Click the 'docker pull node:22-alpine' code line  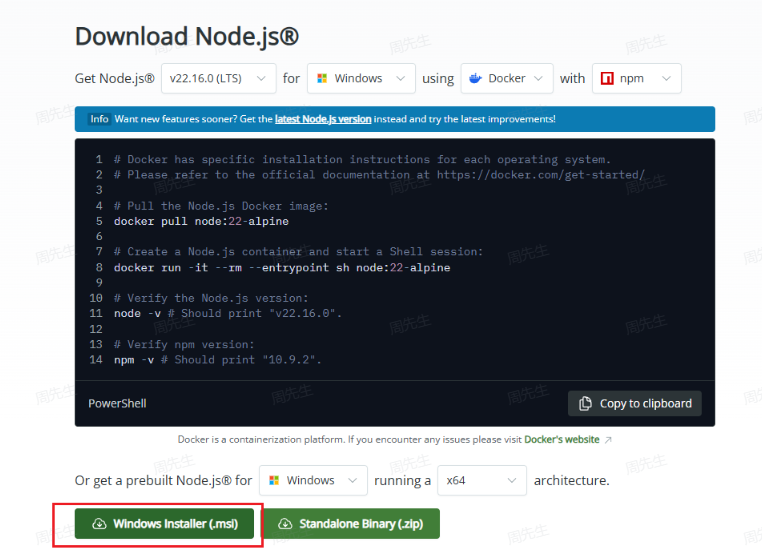[x=201, y=221]
